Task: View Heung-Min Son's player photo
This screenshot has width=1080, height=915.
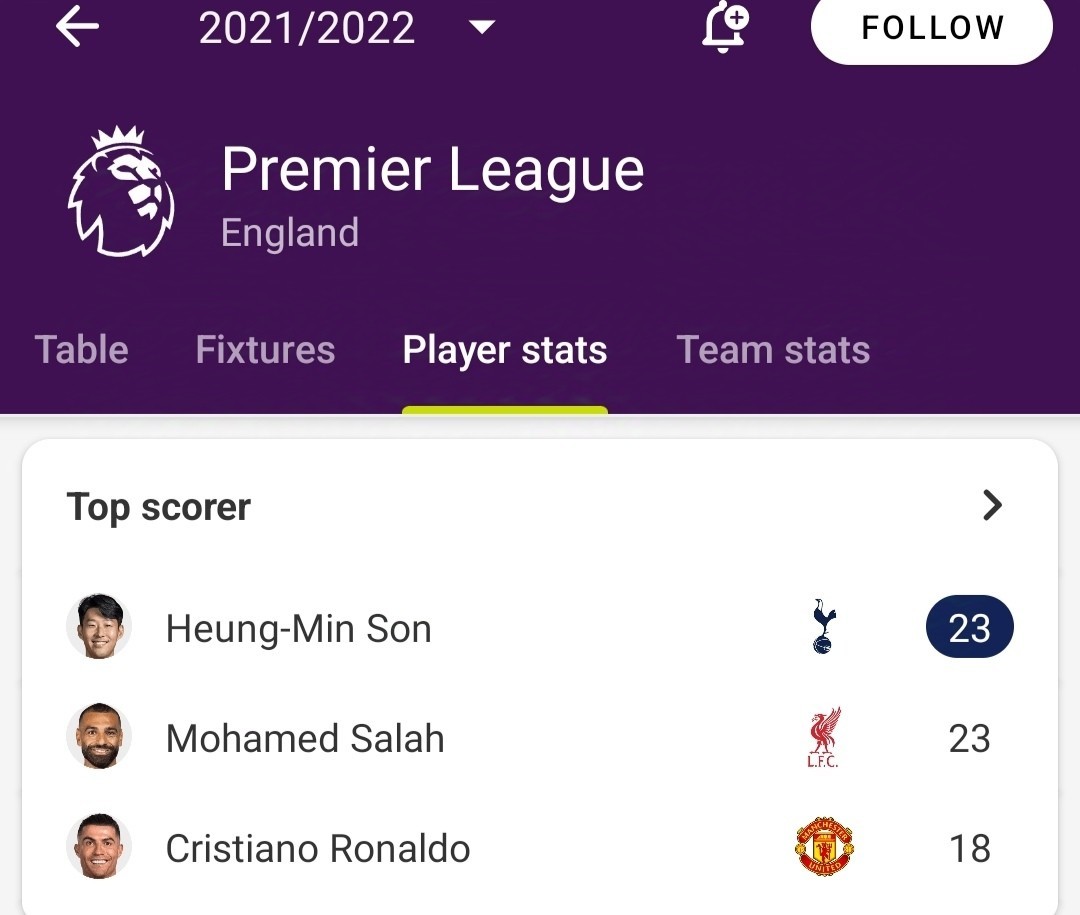Action: pos(99,626)
